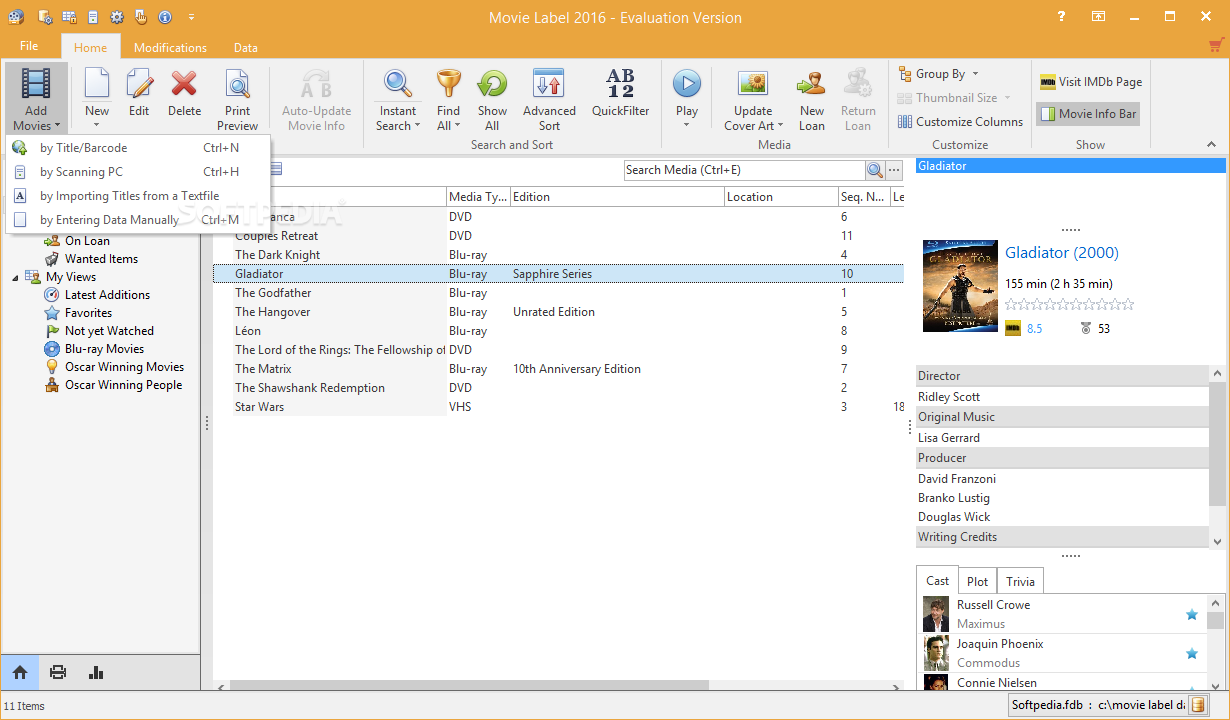Toggle the Movie Info Bar
The image size is (1230, 720).
[1088, 114]
